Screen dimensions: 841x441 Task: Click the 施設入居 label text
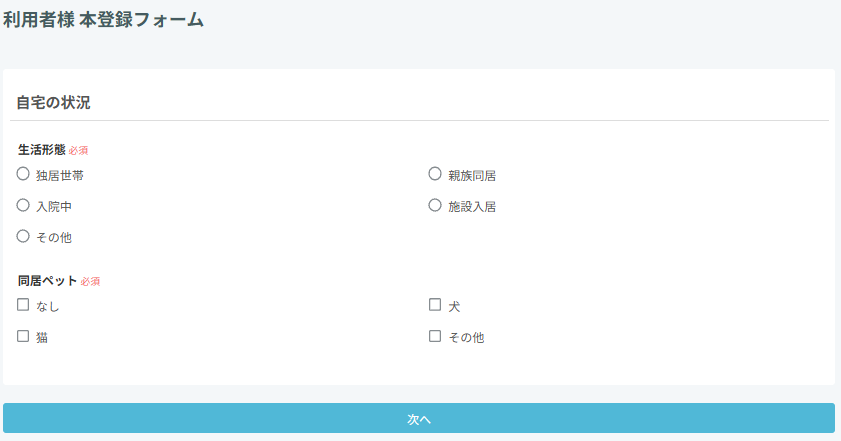pyautogui.click(x=472, y=207)
